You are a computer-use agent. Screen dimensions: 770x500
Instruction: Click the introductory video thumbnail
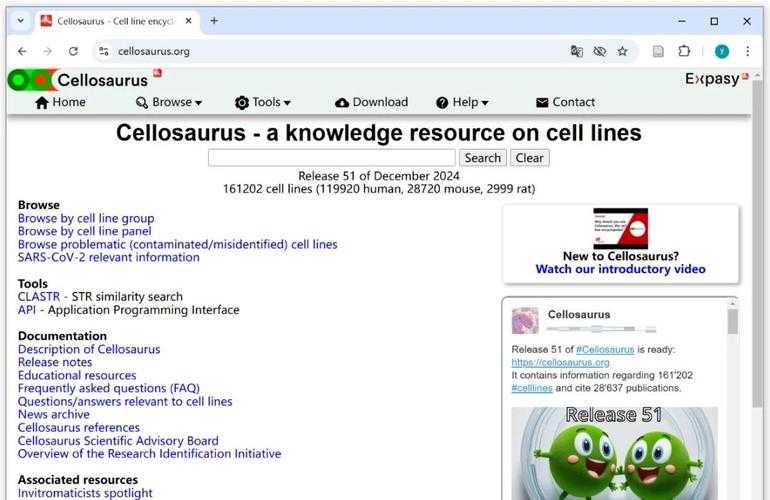(621, 228)
